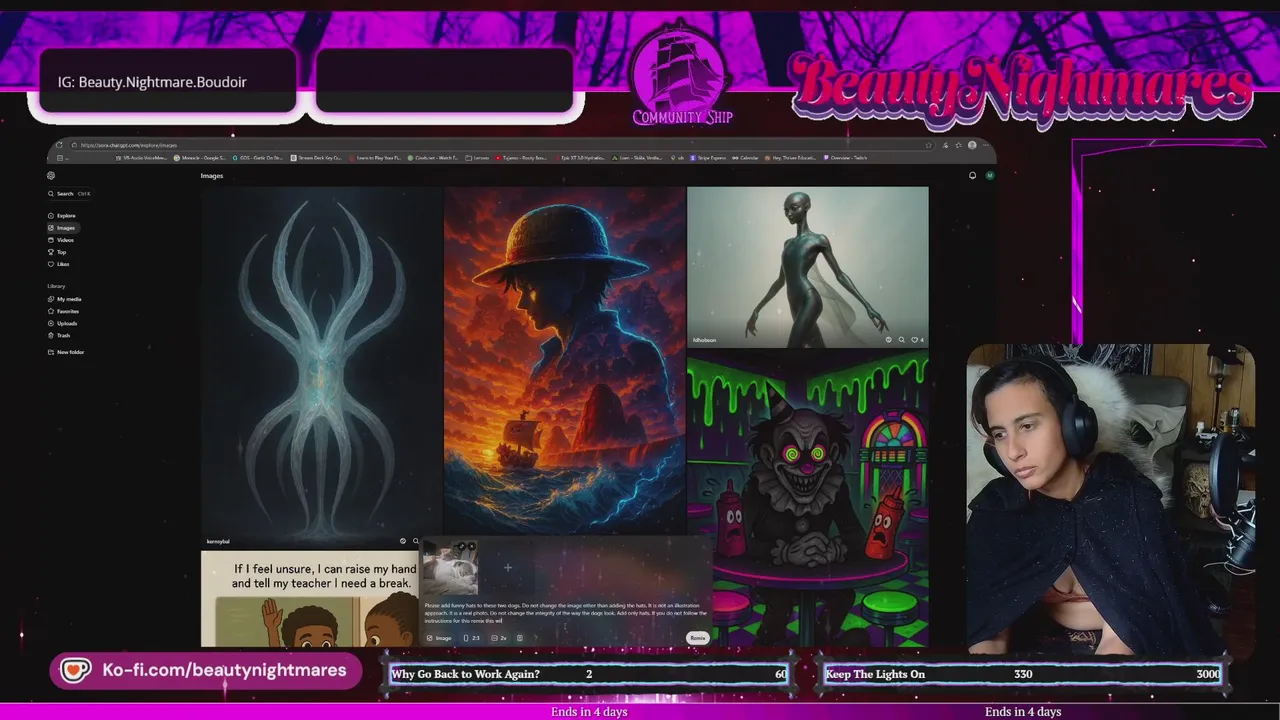Open Trash in Library
This screenshot has width=1280, height=720.
pyautogui.click(x=60, y=335)
